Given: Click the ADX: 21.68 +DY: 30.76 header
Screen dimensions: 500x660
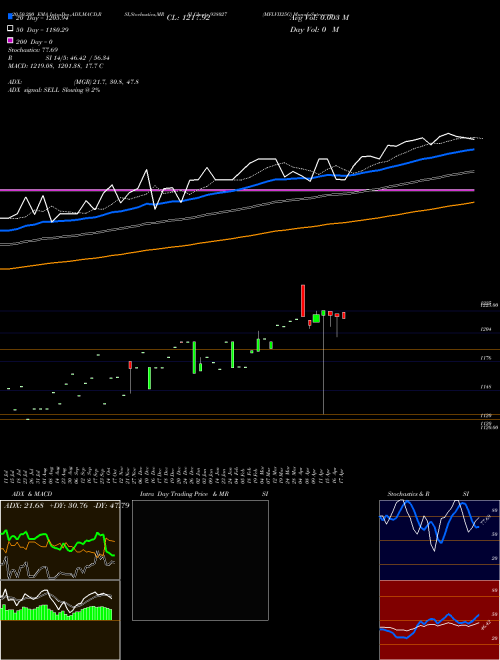Looking at the screenshot, I should [66, 505].
